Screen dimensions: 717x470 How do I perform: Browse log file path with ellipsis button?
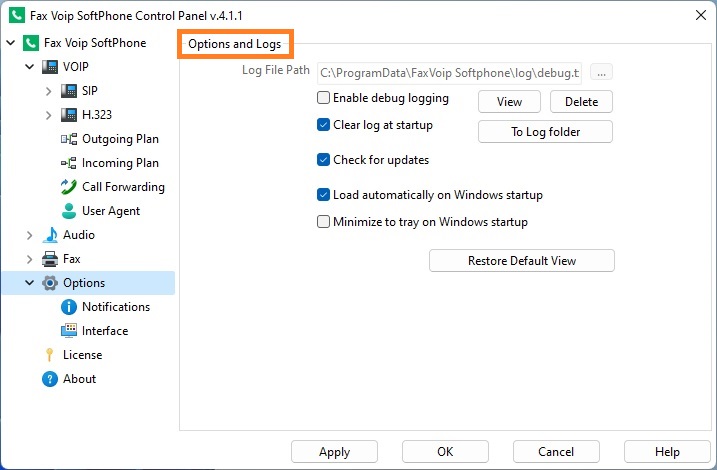coord(601,72)
